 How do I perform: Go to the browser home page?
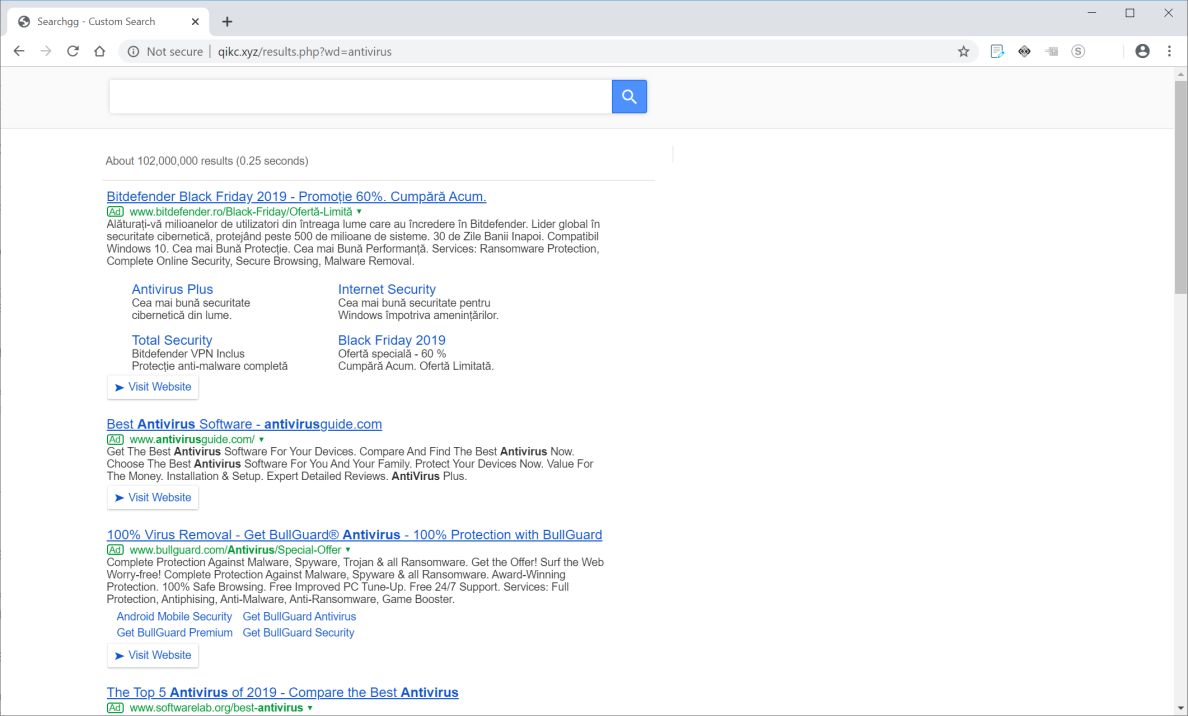(x=99, y=51)
